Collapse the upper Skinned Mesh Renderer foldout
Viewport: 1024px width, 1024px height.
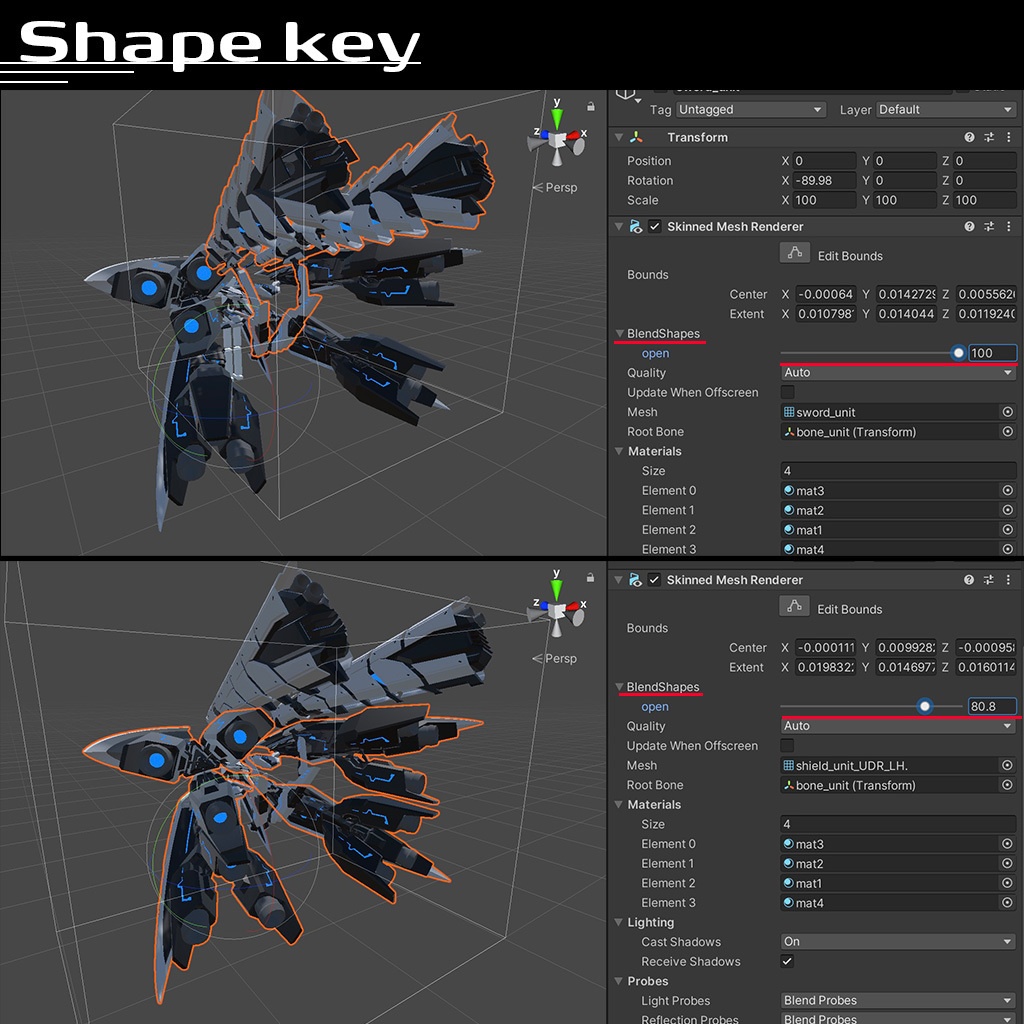[x=619, y=227]
